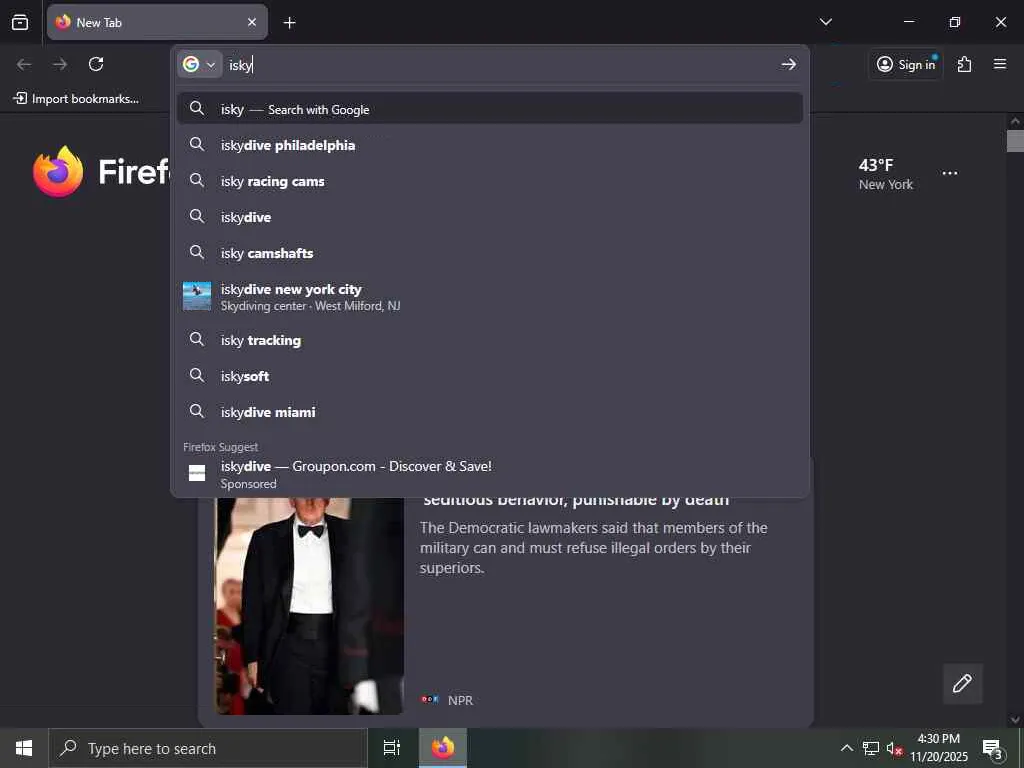
Task: Click the NPR favicon on the story card
Action: (x=430, y=699)
